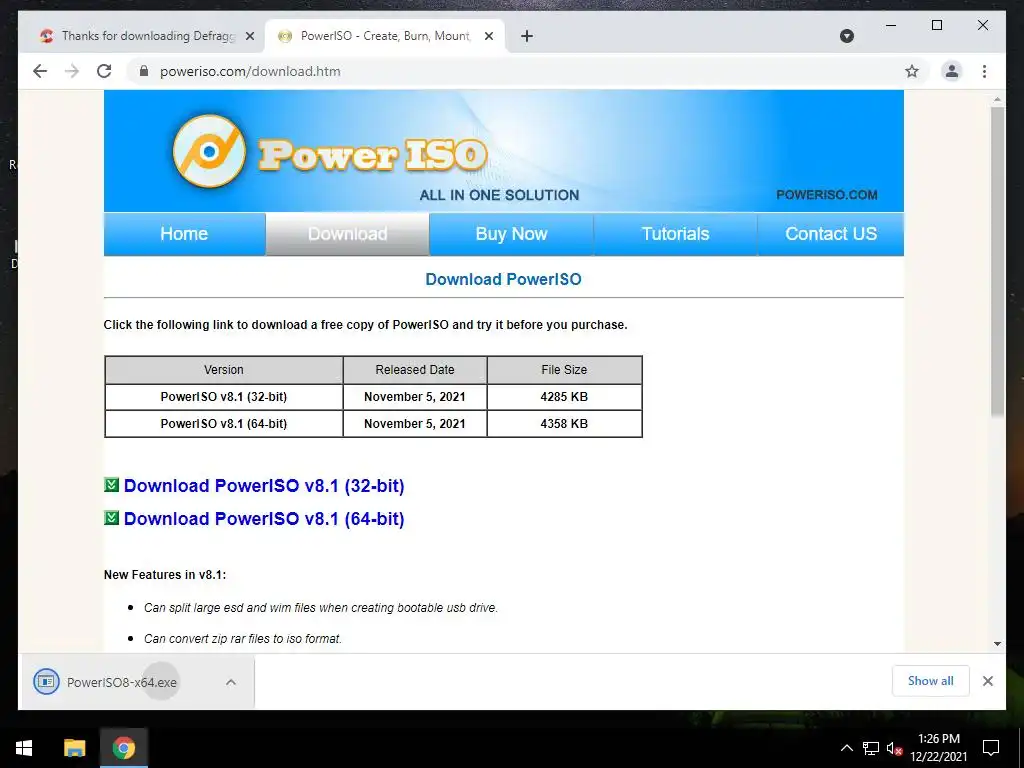The width and height of the screenshot is (1024, 768).
Task: Open the Buy Now nav item
Action: coord(511,234)
